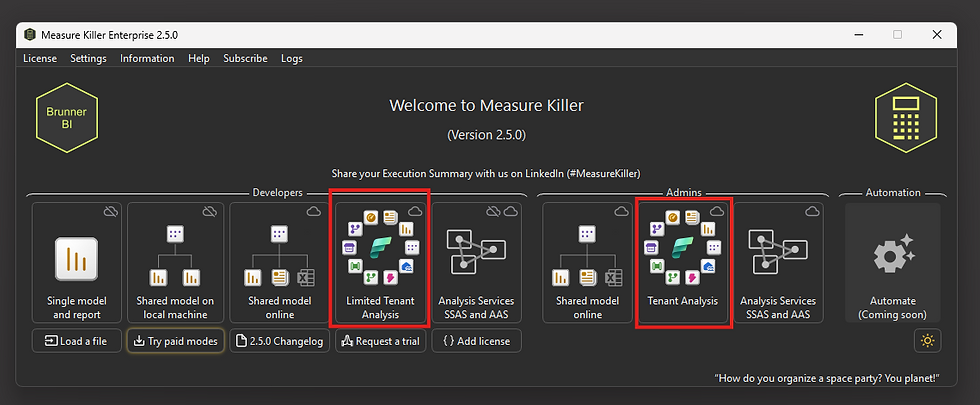Select Shared model on local machine mode
980x405 pixels.
[175, 262]
